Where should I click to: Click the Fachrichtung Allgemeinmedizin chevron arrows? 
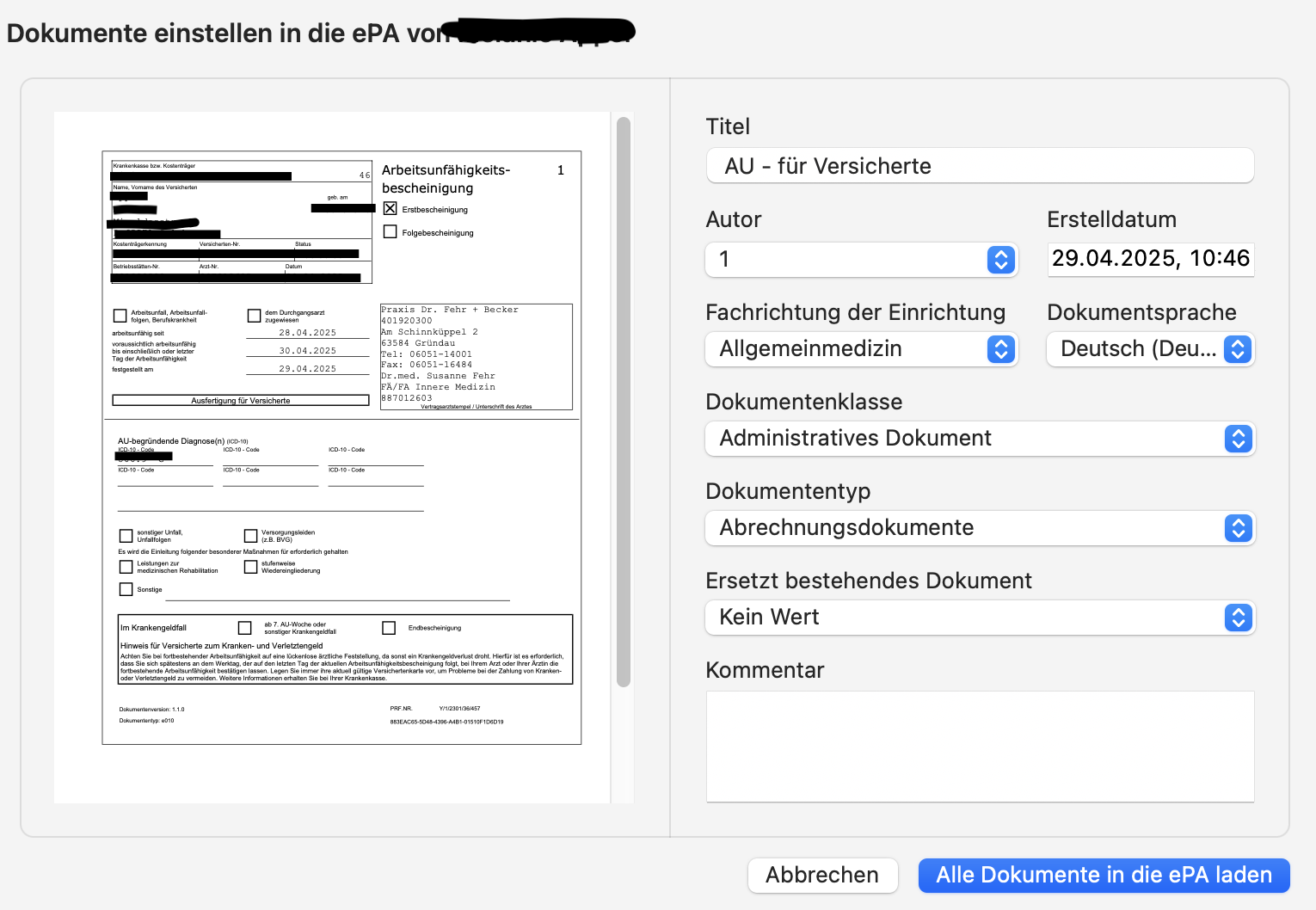(1000, 349)
